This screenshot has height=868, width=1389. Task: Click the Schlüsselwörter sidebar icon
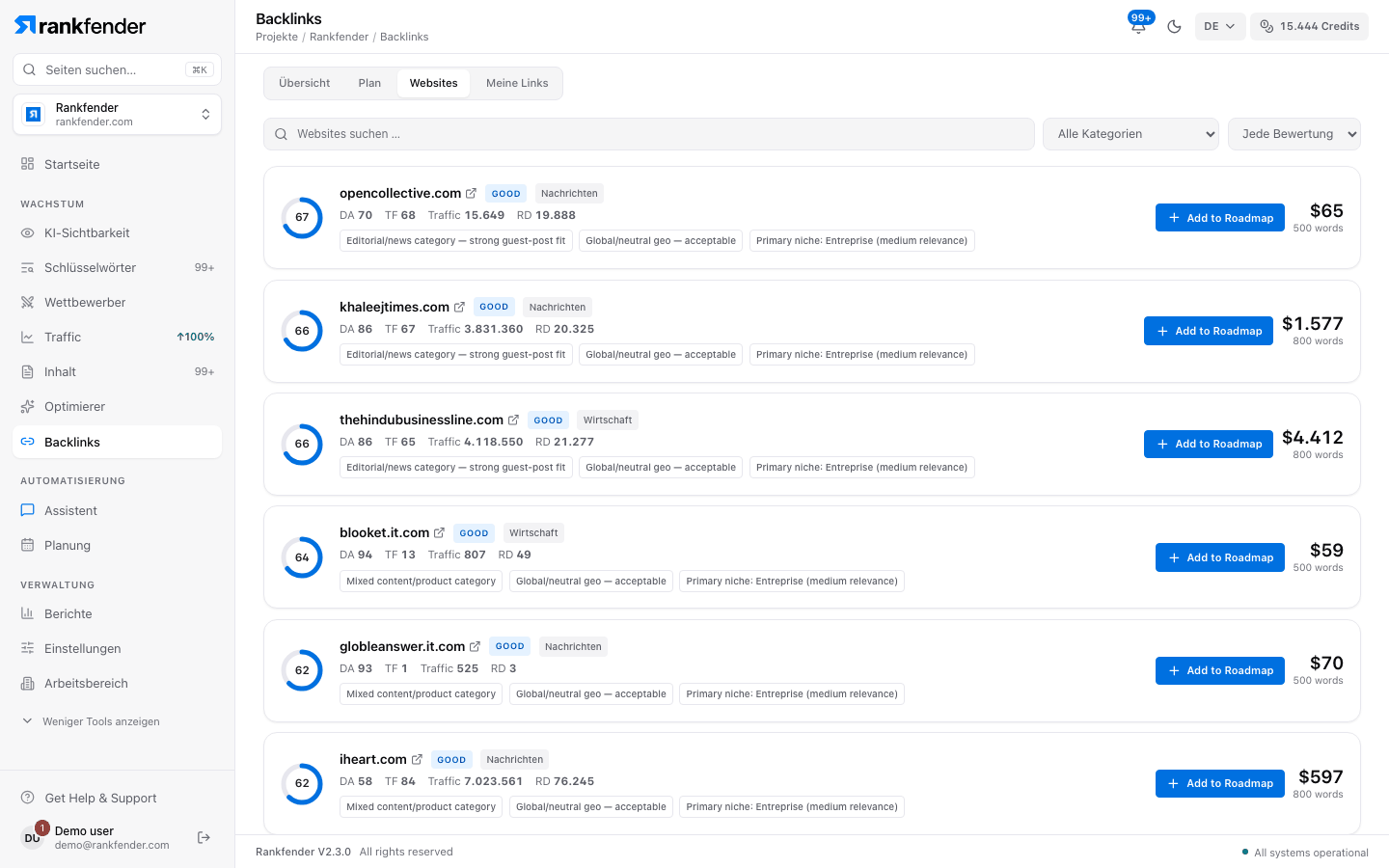point(27,267)
